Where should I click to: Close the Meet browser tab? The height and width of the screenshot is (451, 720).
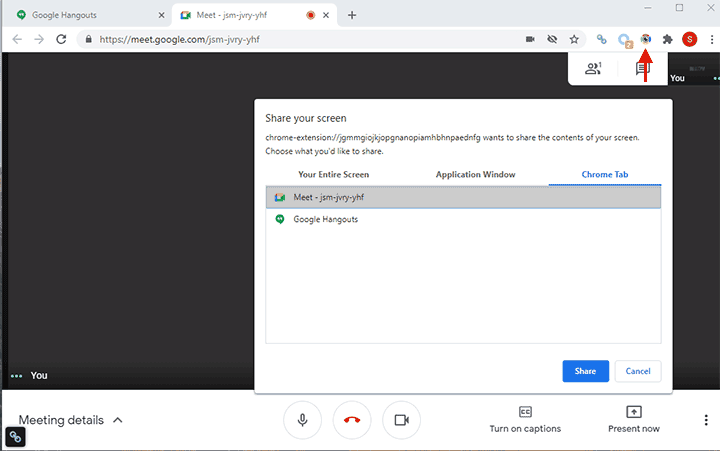pos(326,15)
